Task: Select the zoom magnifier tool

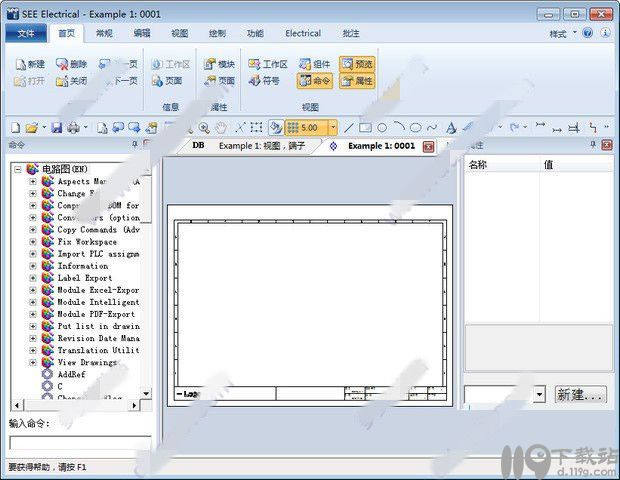Action: (x=204, y=127)
